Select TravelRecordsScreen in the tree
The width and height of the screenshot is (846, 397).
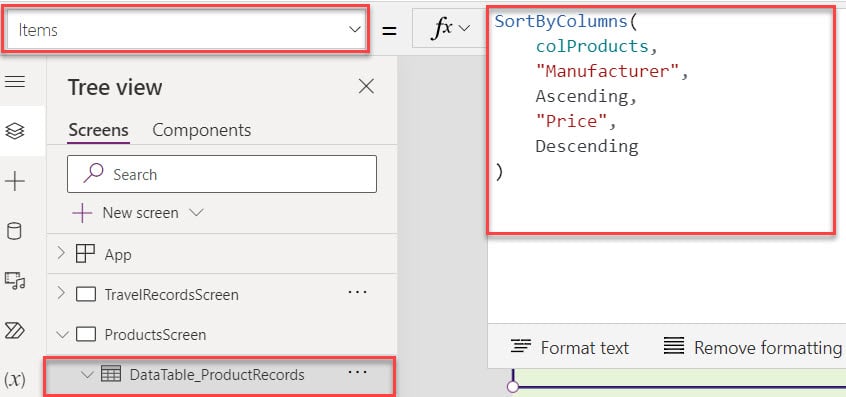[172, 295]
